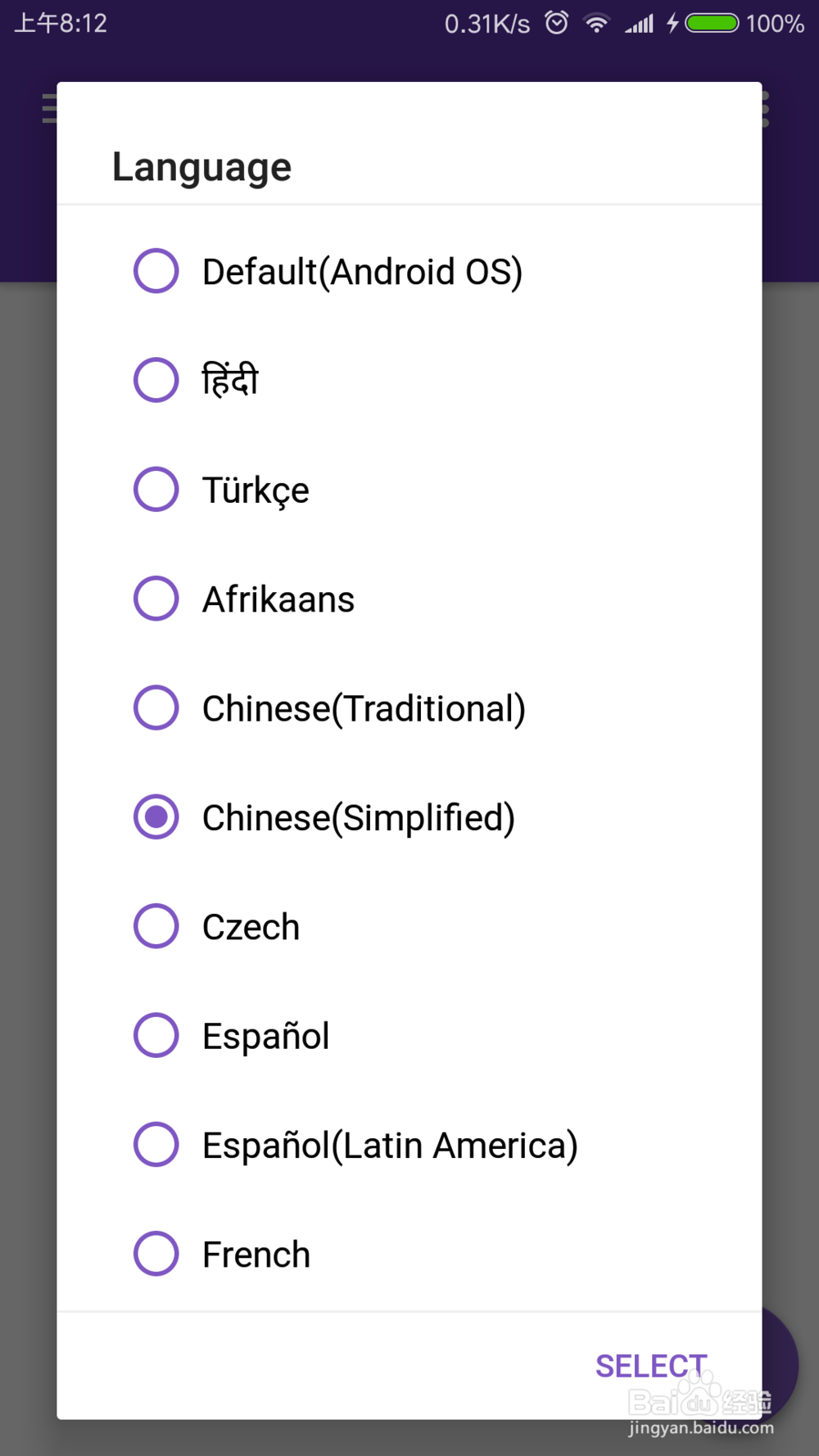Tap the French language label text
Screen dimensions: 819x1456
(256, 1255)
